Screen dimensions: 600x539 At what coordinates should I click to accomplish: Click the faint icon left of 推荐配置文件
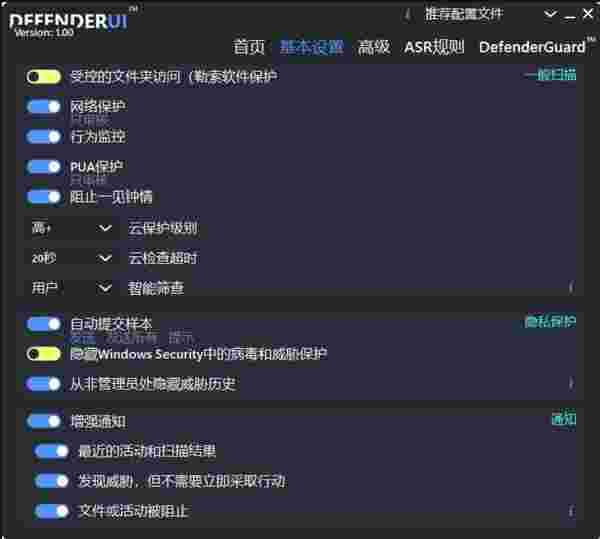tap(408, 15)
